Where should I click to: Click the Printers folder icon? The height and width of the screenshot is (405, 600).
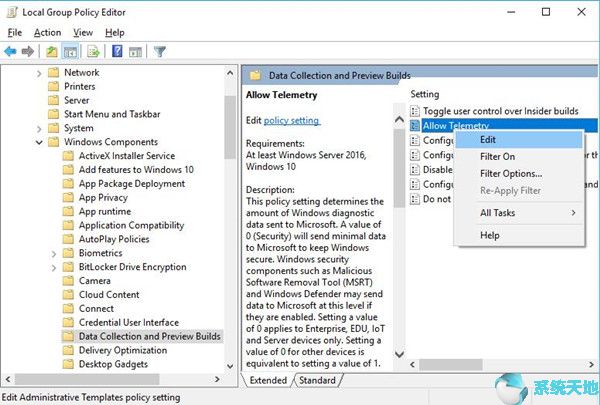point(54,86)
